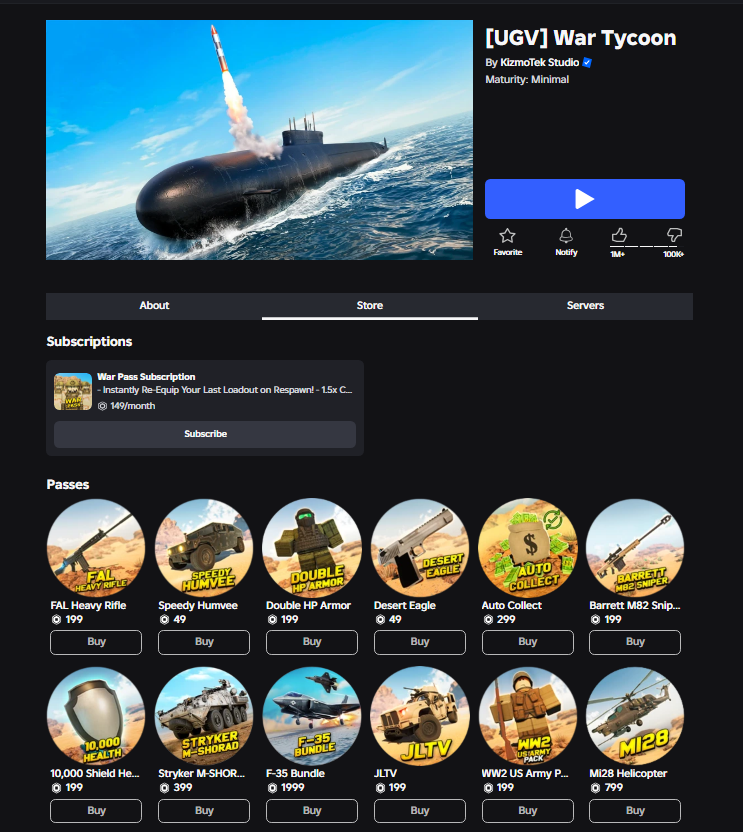Click the Double HP Armor pass icon
The height and width of the screenshot is (832, 743).
(312, 548)
